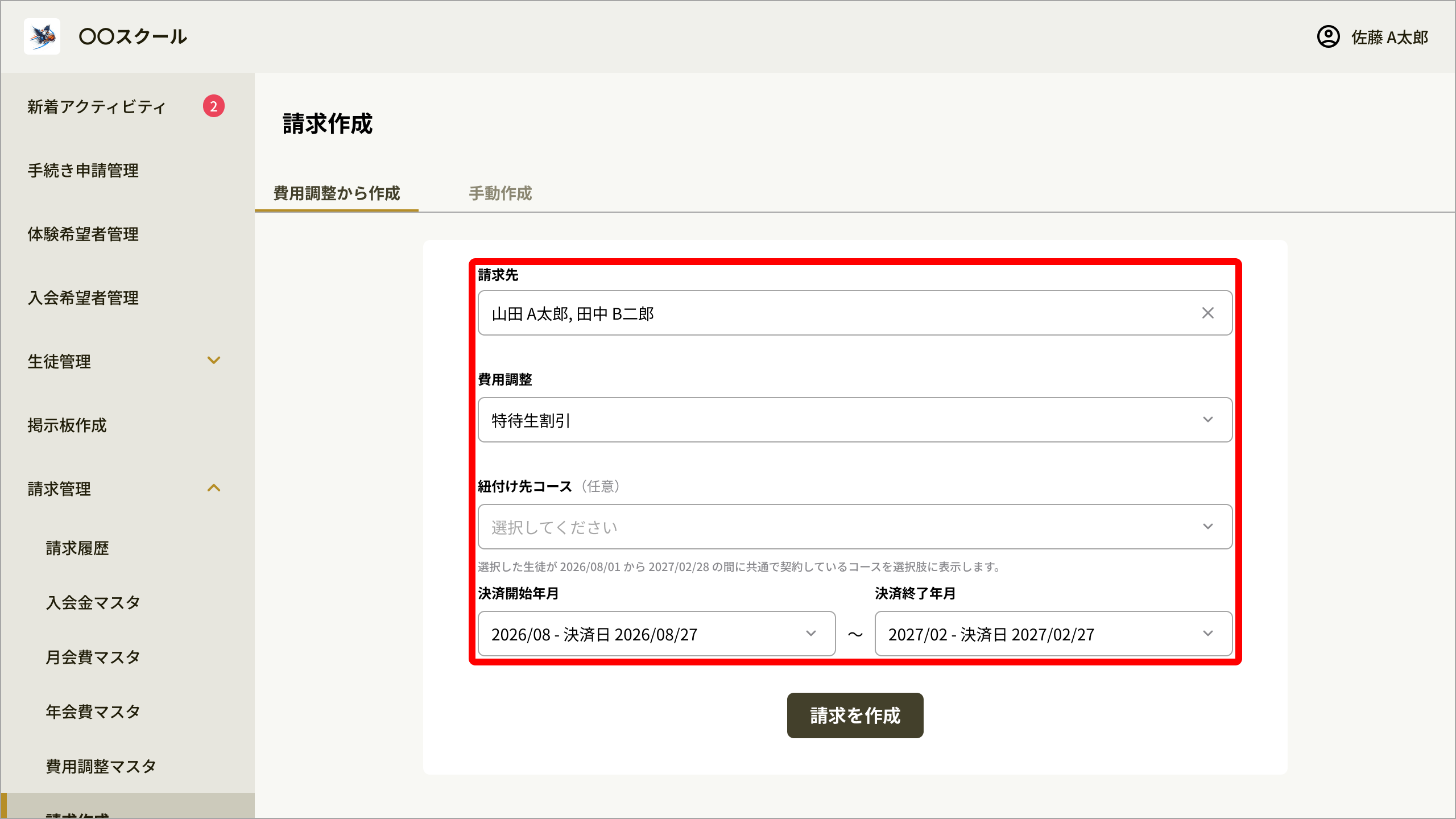This screenshot has width=1456, height=819.
Task: Open the user account avatar icon
Action: (1329, 37)
